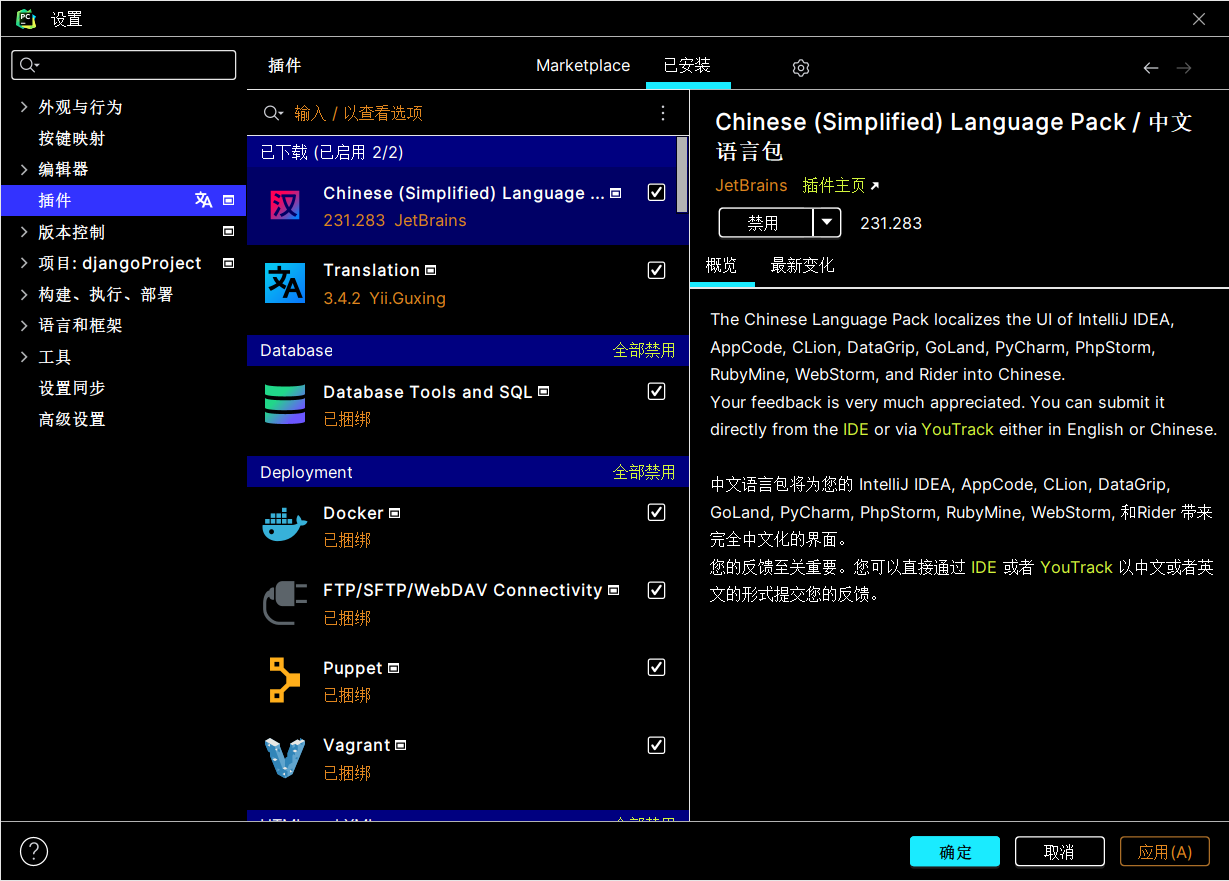This screenshot has height=881, width=1229.
Task: Click the Database Tools and SQL icon
Action: click(x=284, y=405)
